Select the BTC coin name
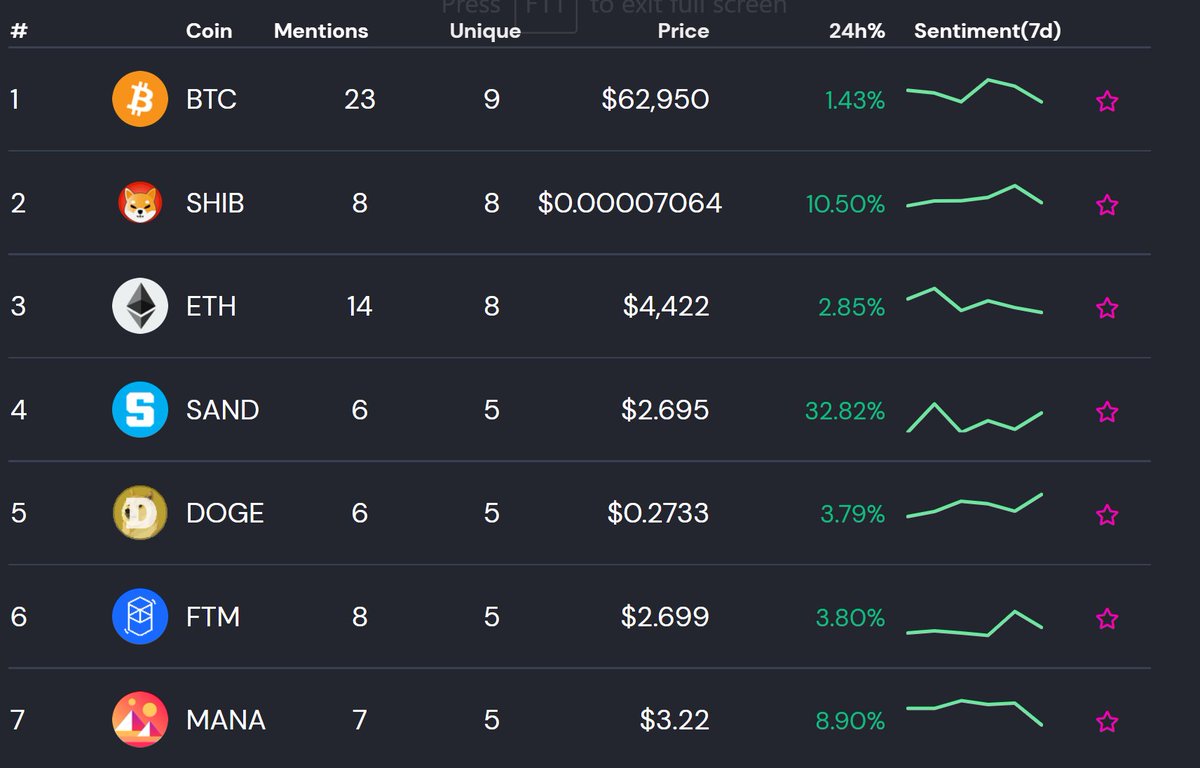The height and width of the screenshot is (768, 1200). point(211,100)
